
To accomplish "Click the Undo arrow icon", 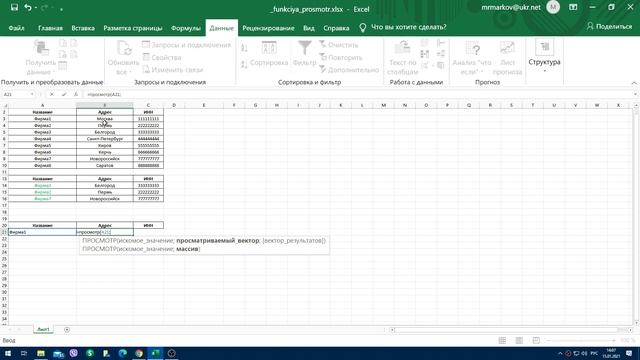I will (x=27, y=7).
